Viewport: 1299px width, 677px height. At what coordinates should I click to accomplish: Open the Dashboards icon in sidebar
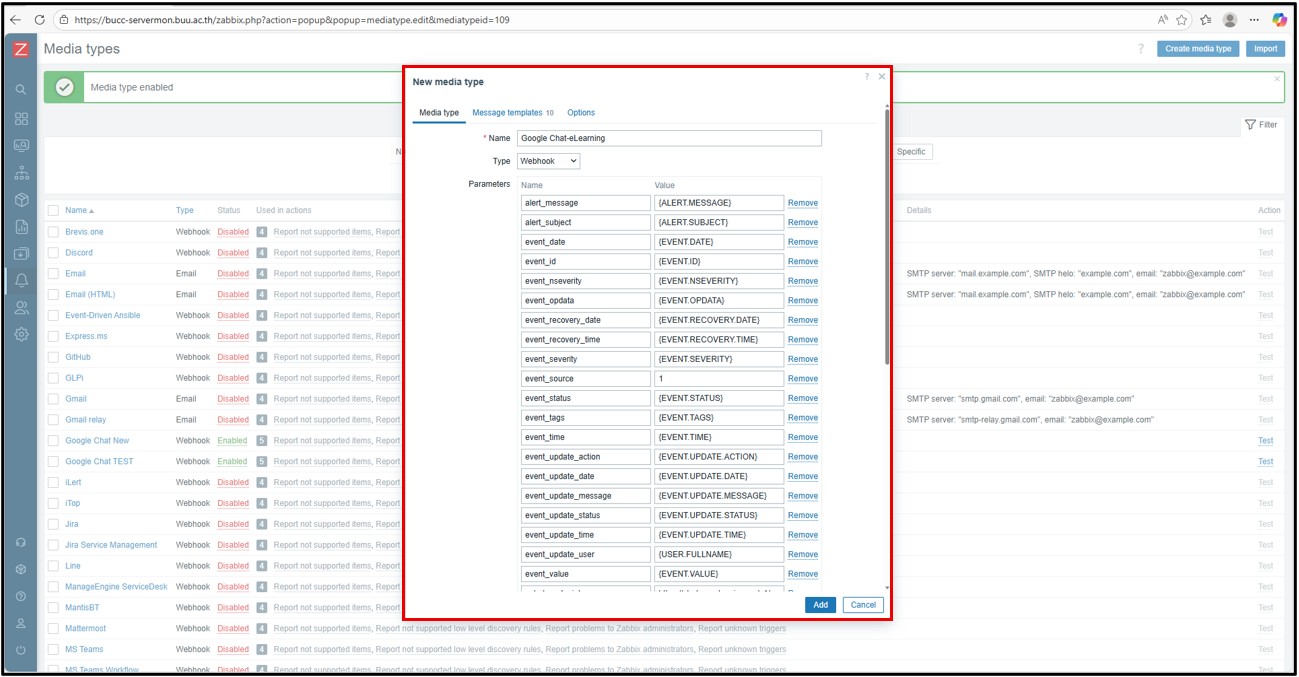pyautogui.click(x=21, y=118)
